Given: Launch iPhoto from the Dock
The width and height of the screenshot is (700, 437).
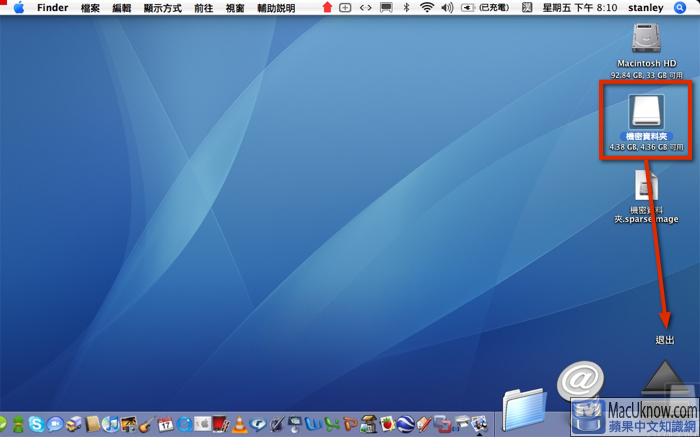Looking at the screenshot, I should click(129, 424).
